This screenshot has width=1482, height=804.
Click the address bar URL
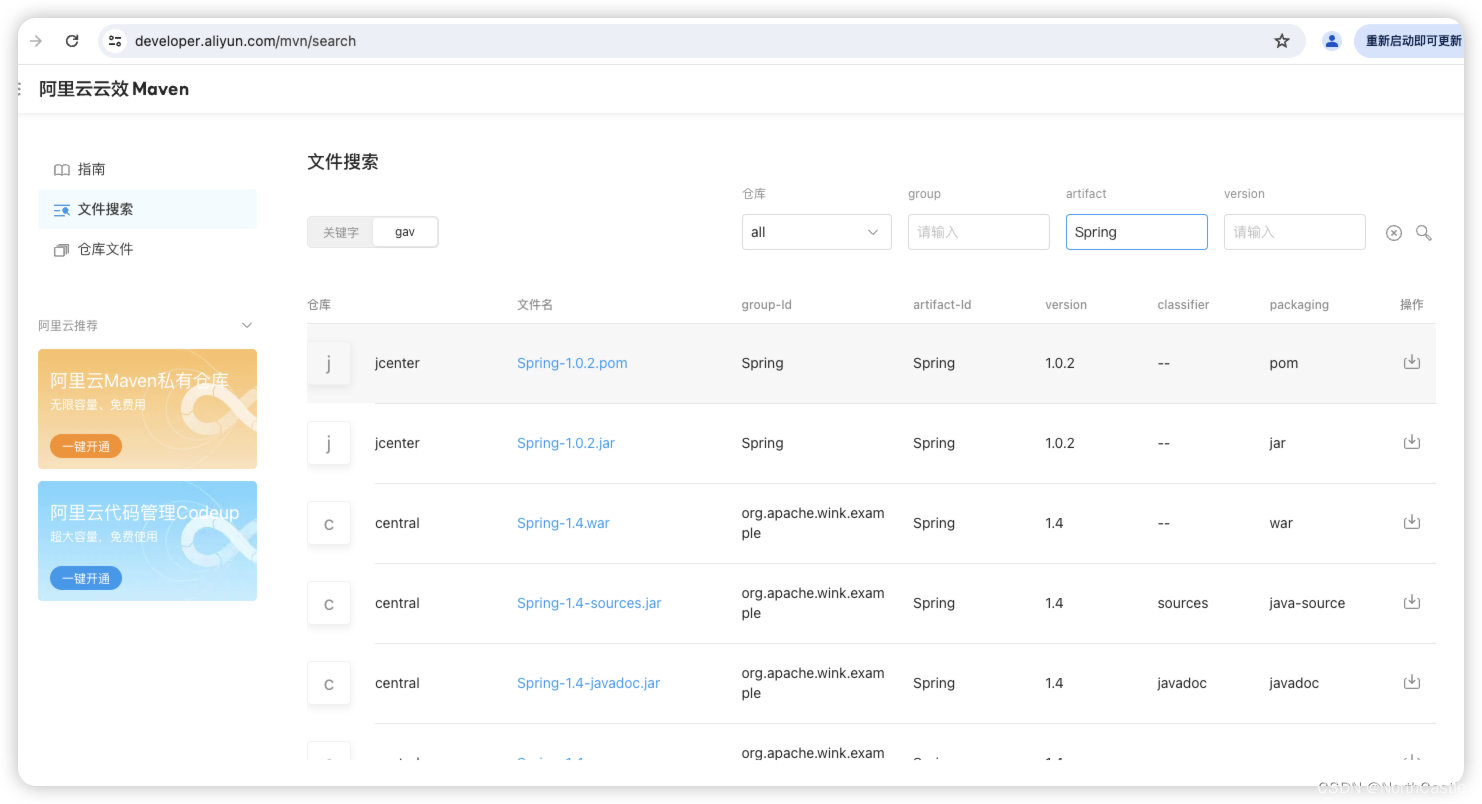click(245, 41)
